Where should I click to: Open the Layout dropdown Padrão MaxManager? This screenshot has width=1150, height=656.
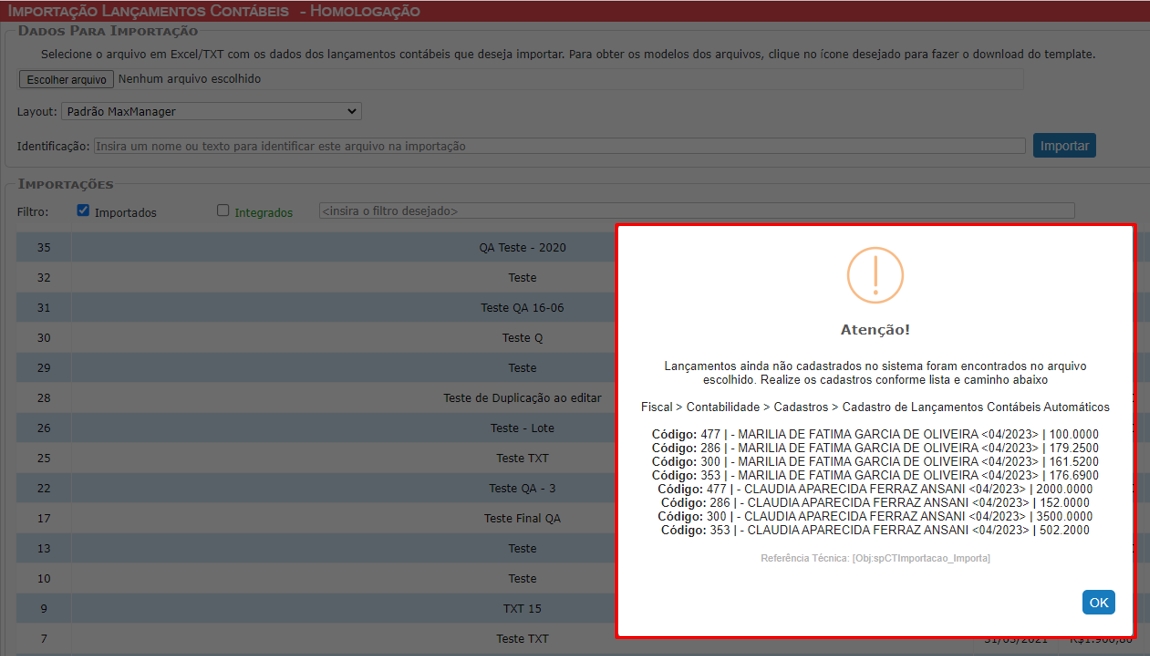point(211,112)
